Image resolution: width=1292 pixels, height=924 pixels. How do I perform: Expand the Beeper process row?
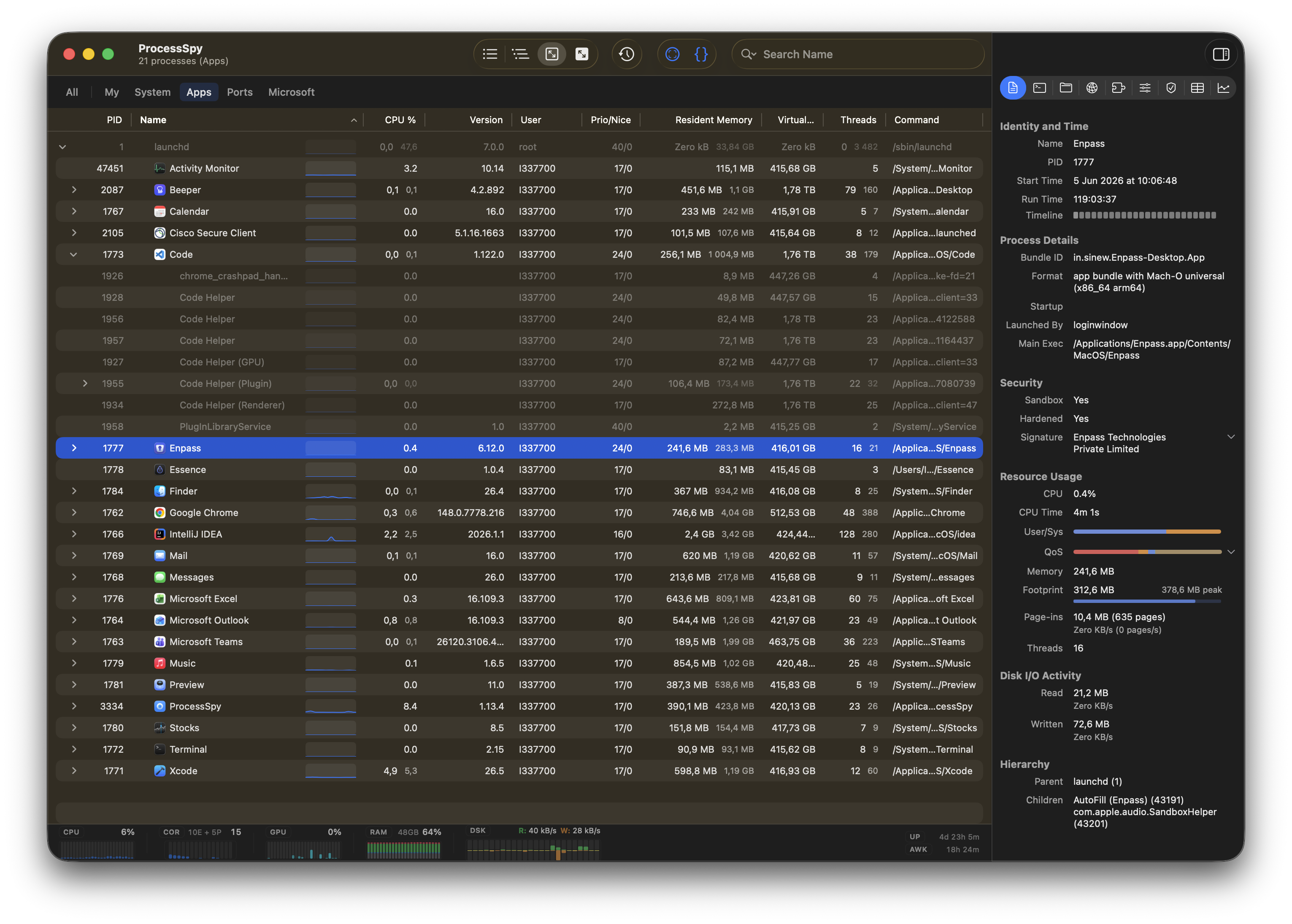pos(74,190)
